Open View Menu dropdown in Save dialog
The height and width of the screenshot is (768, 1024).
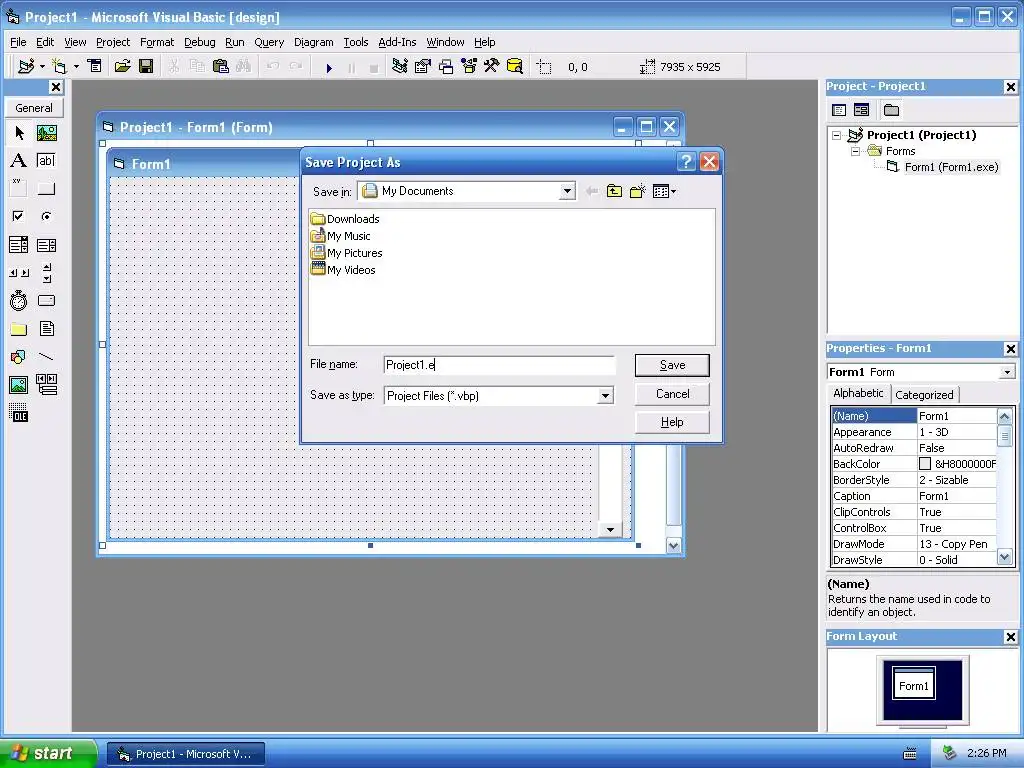click(x=664, y=191)
